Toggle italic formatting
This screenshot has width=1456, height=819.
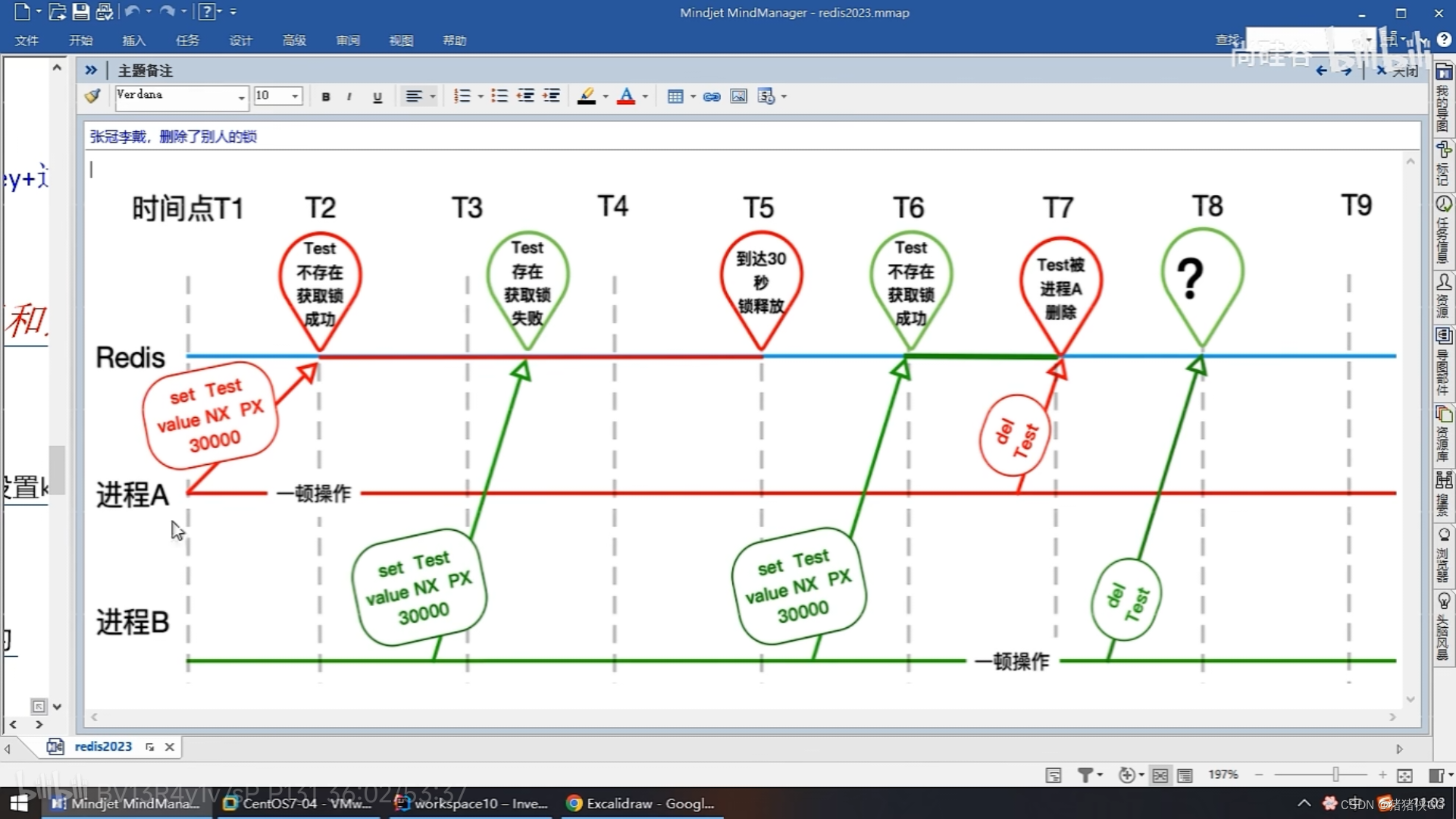349,96
